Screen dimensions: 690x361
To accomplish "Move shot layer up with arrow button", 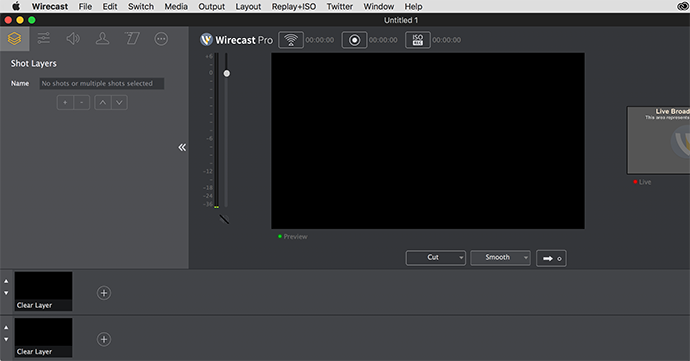I will (x=103, y=103).
